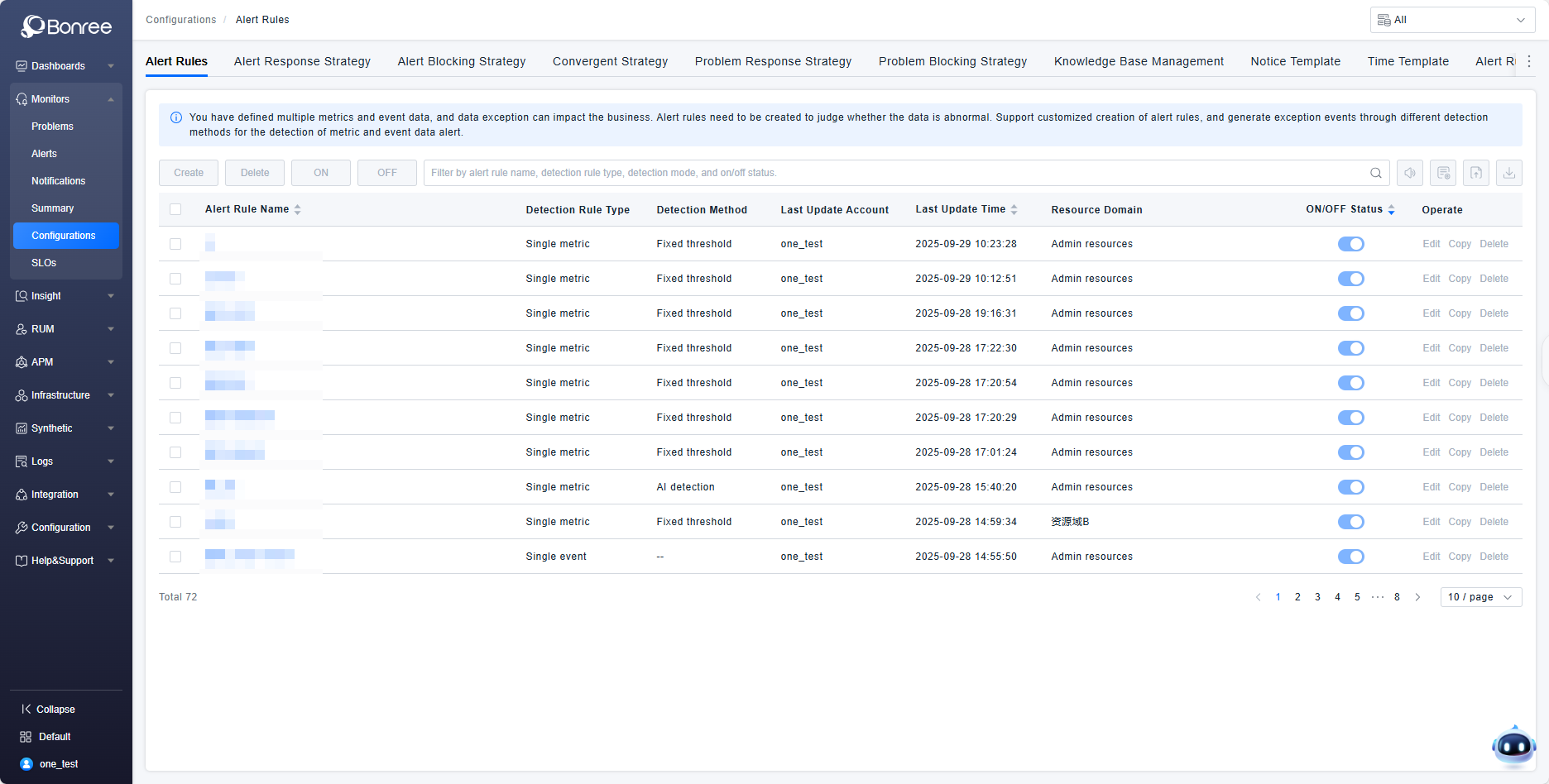Click the download export icon
This screenshot has width=1549, height=784.
(1509, 173)
